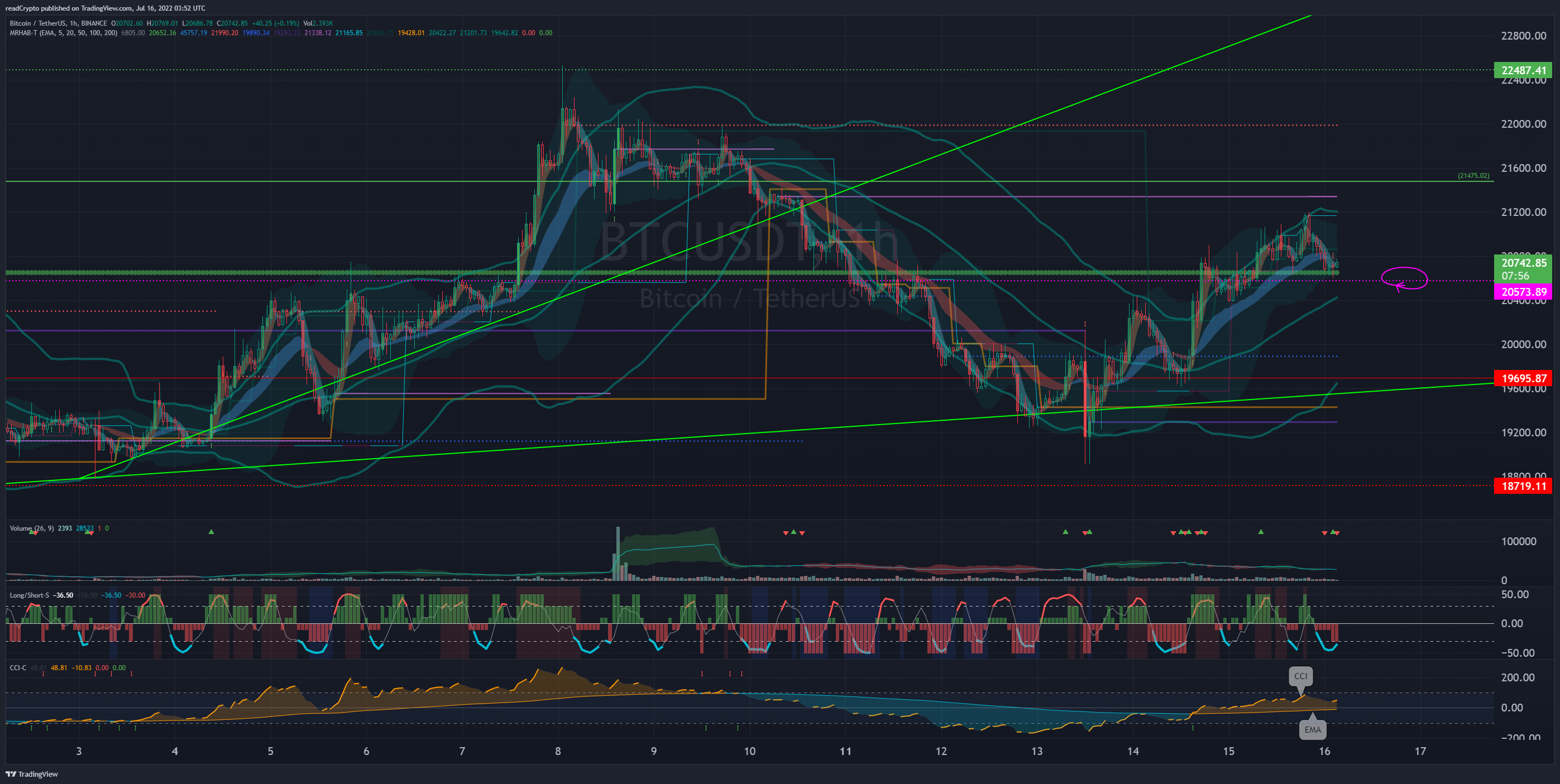This screenshot has width=1560, height=784.
Task: Click the 48.81 value in CCI-C legend
Action: [x=59, y=668]
